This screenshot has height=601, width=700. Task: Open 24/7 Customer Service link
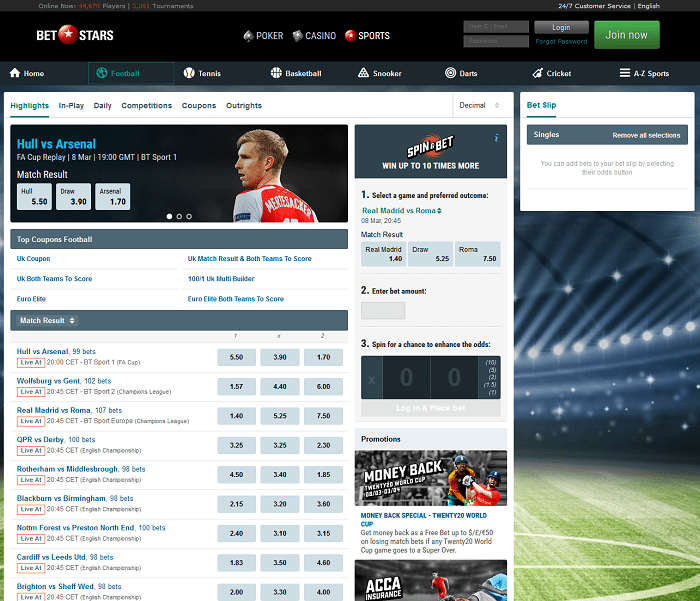tap(594, 6)
